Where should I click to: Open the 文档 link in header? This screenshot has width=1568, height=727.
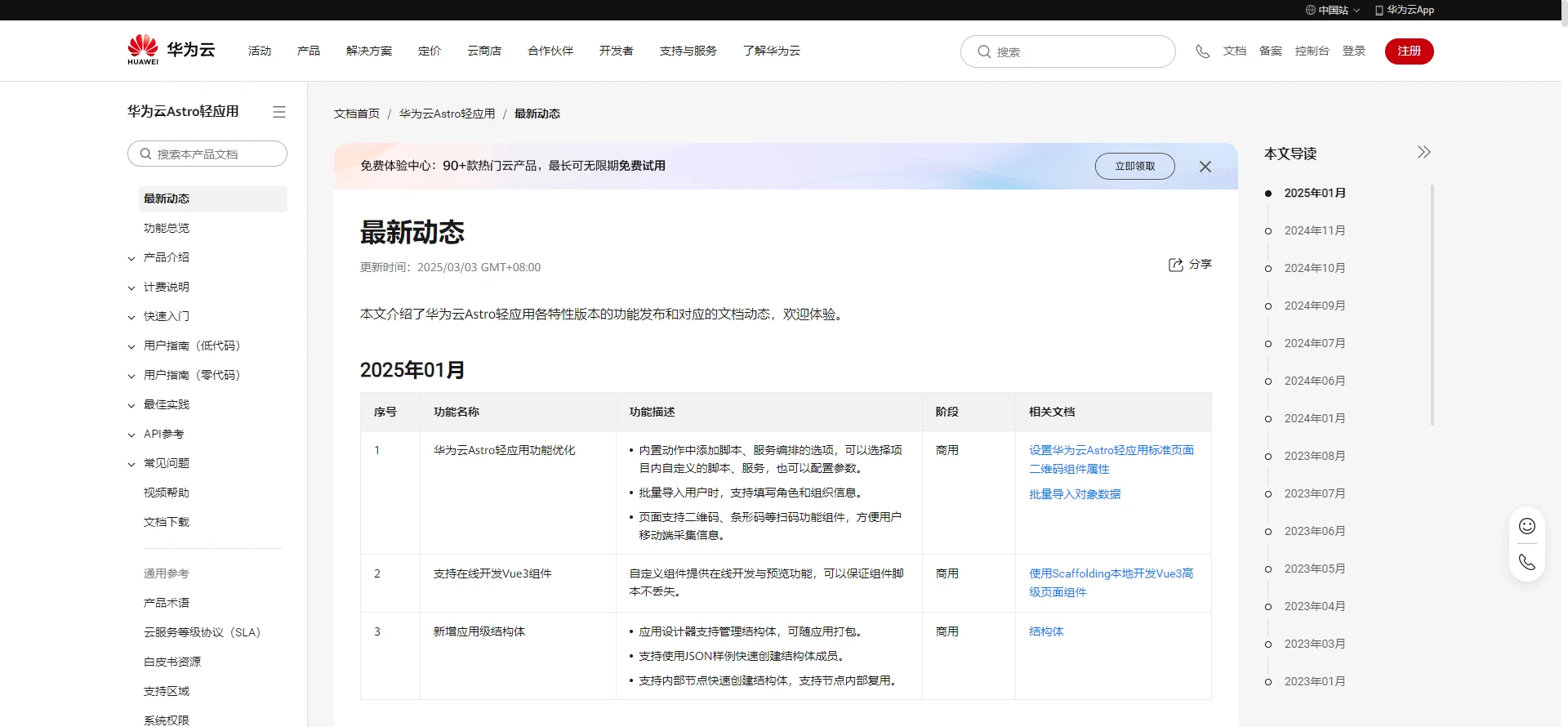[x=1235, y=51]
